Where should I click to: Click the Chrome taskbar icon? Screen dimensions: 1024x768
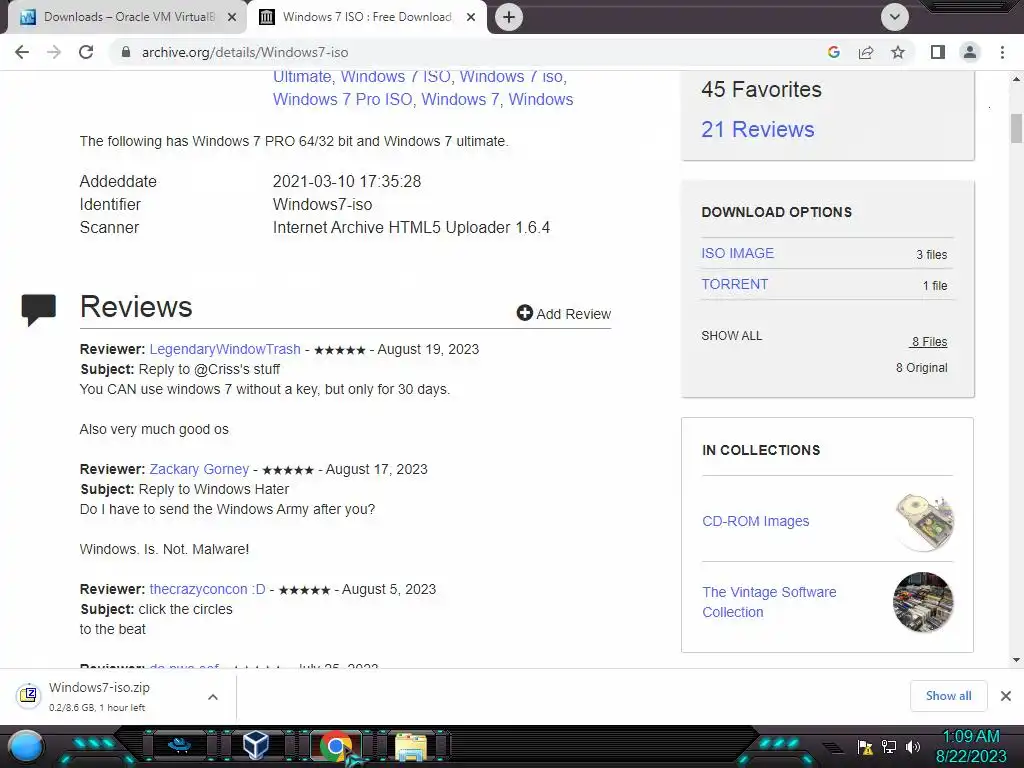click(x=336, y=746)
